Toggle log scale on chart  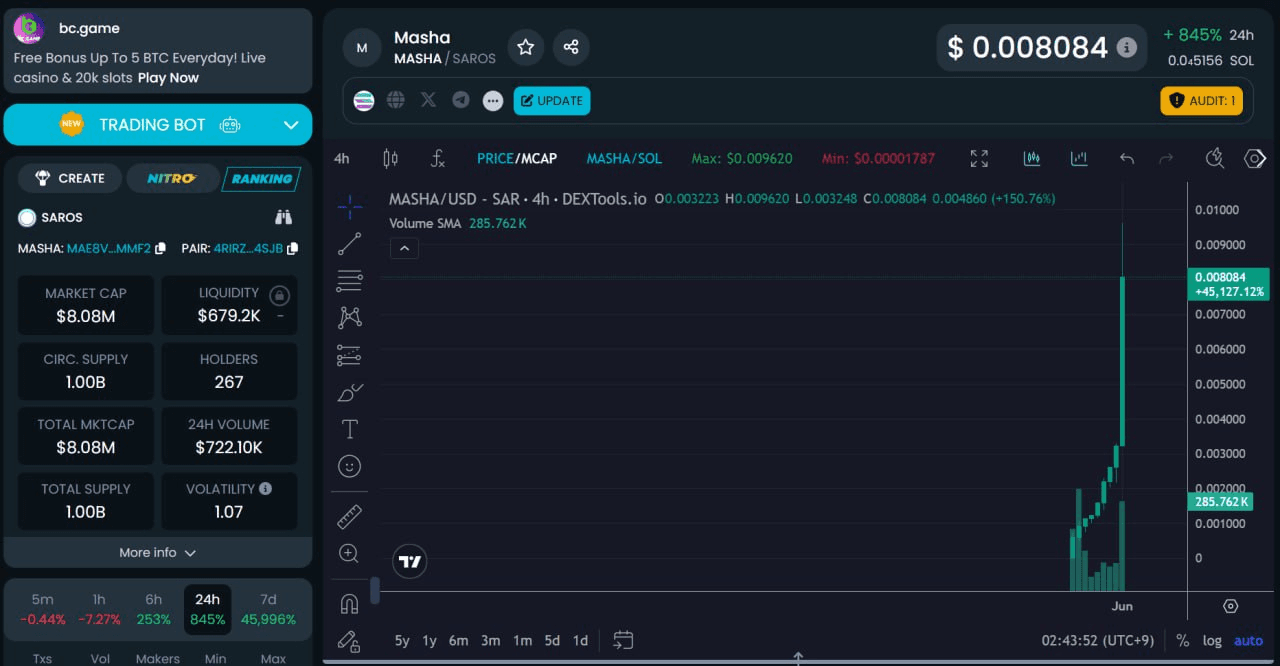(1212, 640)
